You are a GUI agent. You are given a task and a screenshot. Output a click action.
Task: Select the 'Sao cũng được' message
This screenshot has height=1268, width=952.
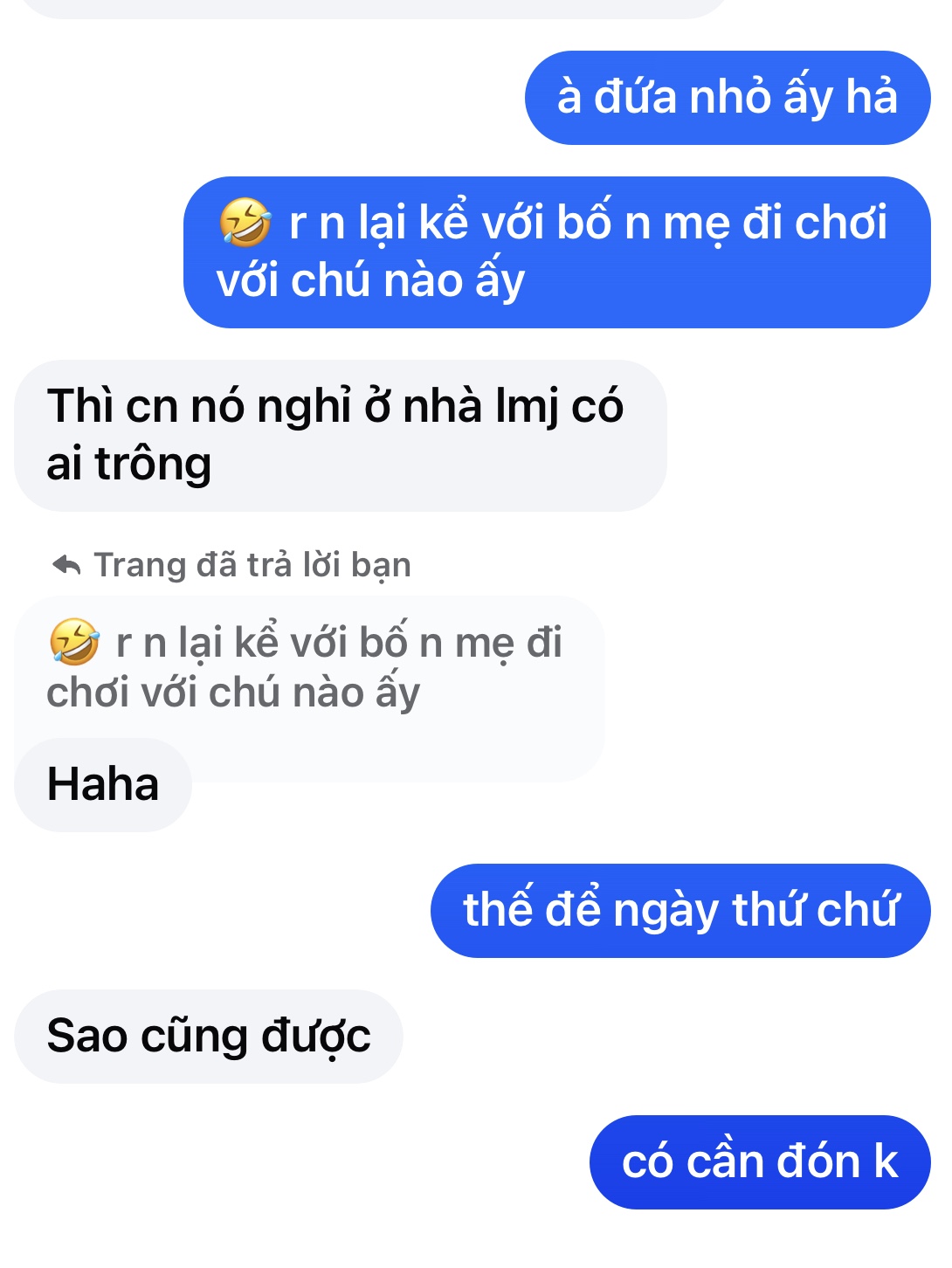click(x=208, y=1036)
